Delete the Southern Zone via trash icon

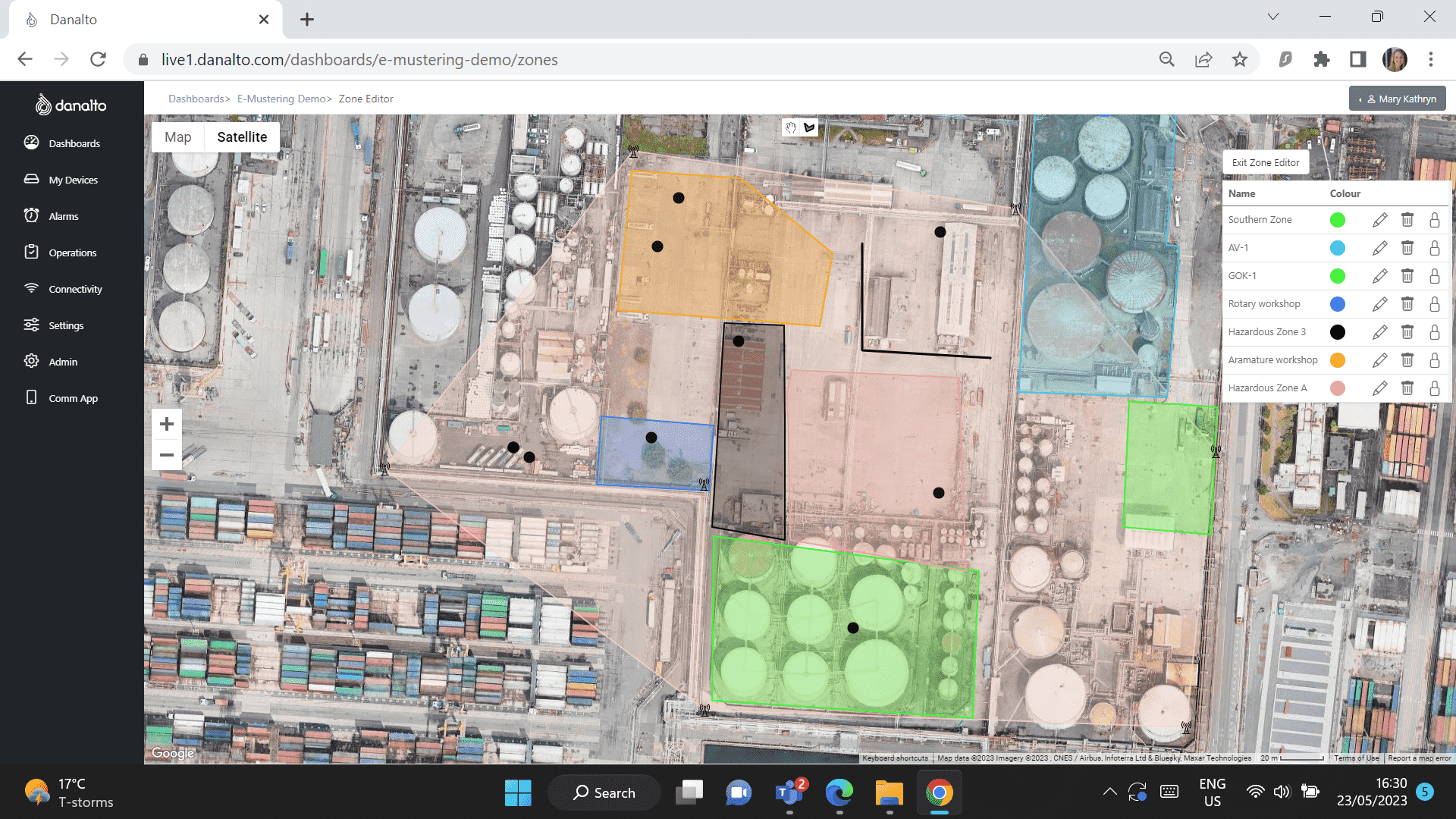pos(1407,220)
